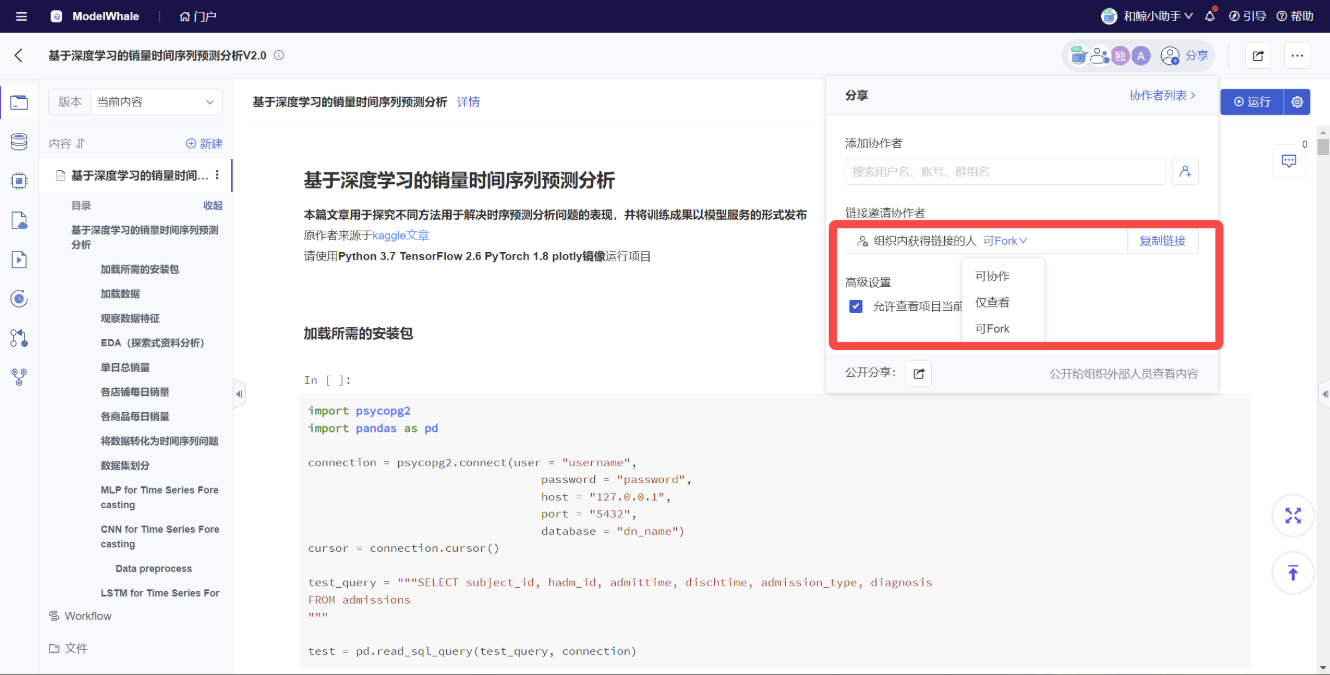The image size is (1330, 675).
Task: Click the 公开分享 share icon button
Action: 918,374
